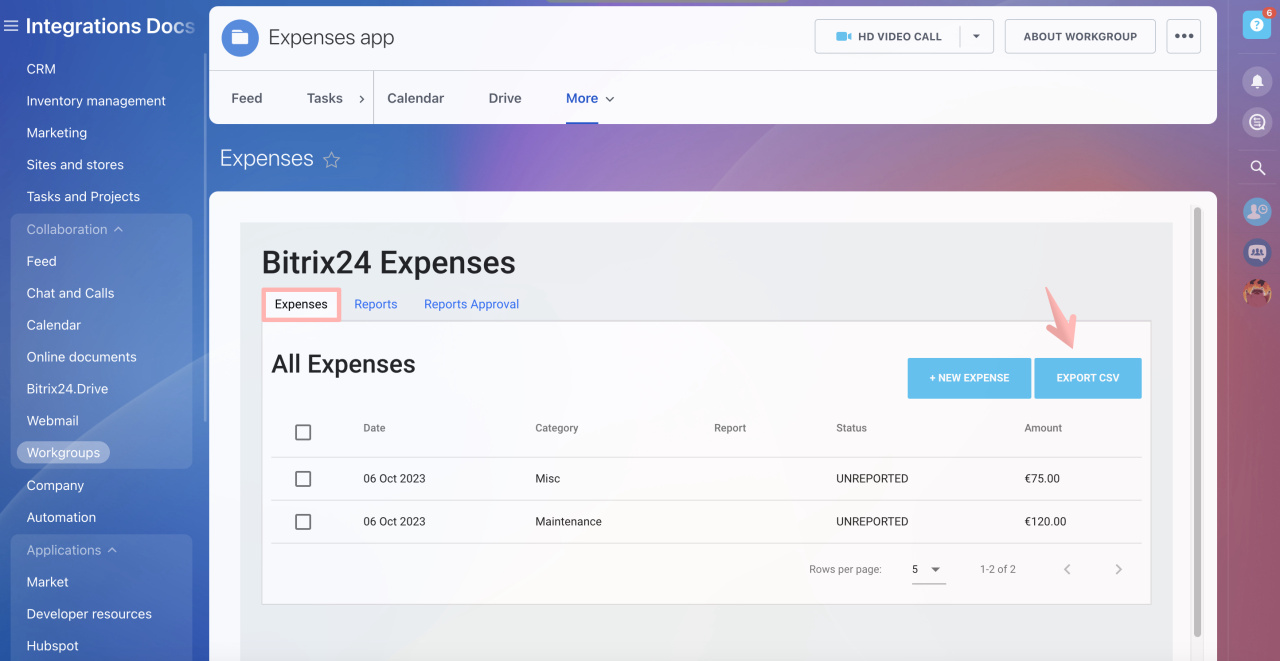The height and width of the screenshot is (661, 1280).
Task: Switch to the Tasks tab
Action: [325, 98]
